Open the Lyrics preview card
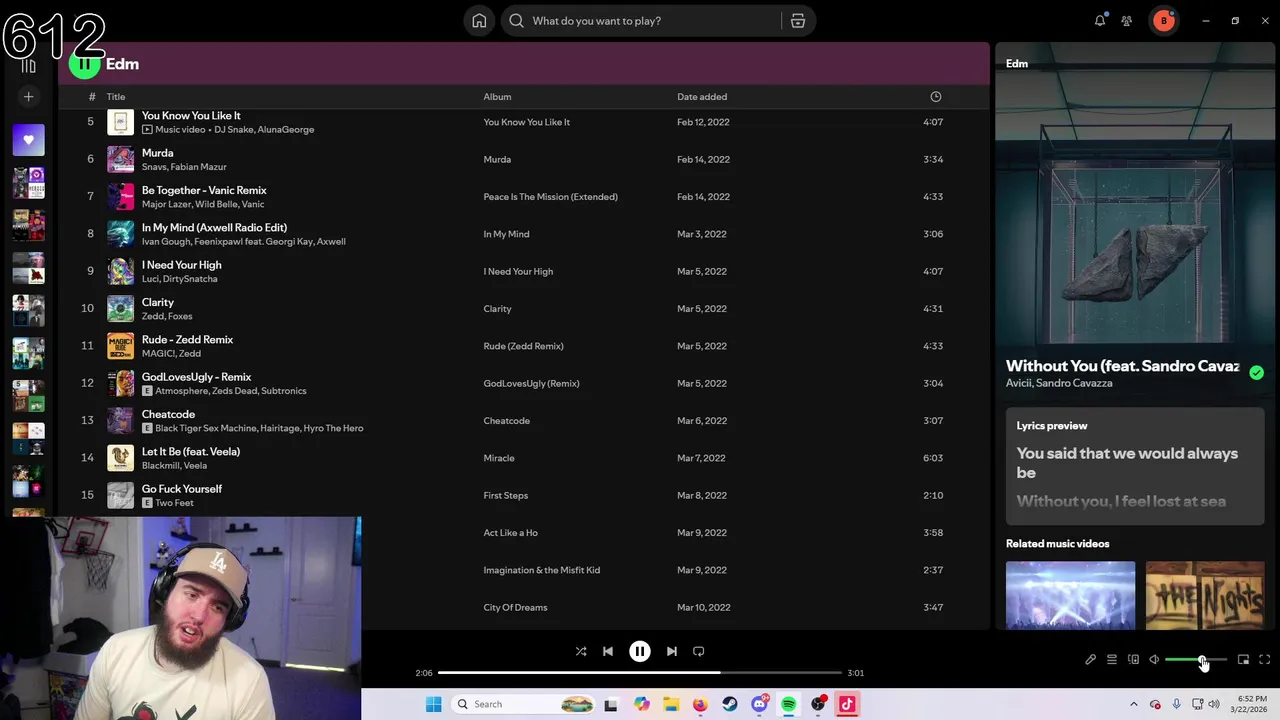The image size is (1280, 720). click(x=1135, y=466)
